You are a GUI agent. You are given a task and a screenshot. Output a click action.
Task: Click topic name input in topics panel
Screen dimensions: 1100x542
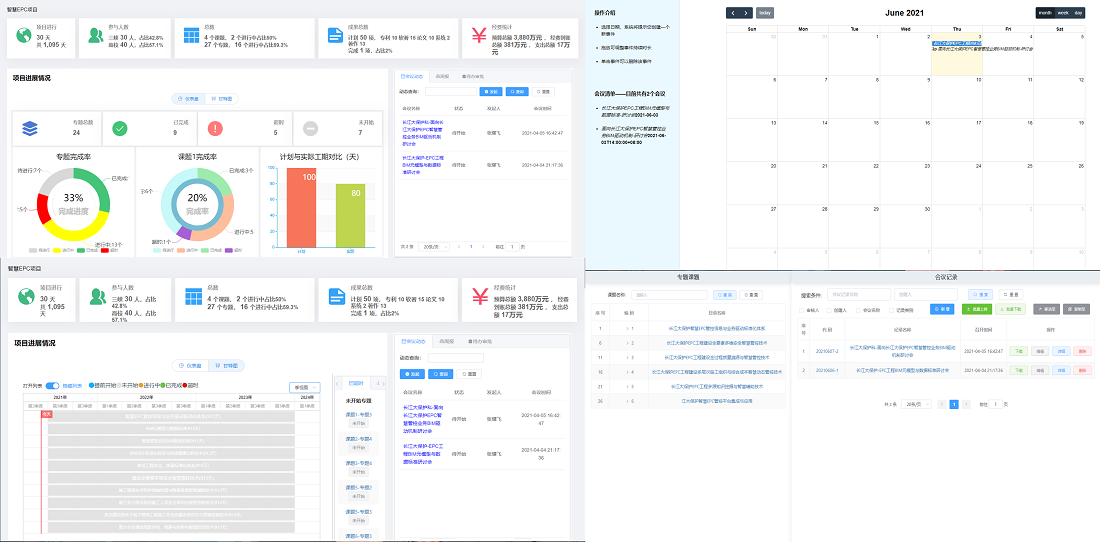[668, 295]
